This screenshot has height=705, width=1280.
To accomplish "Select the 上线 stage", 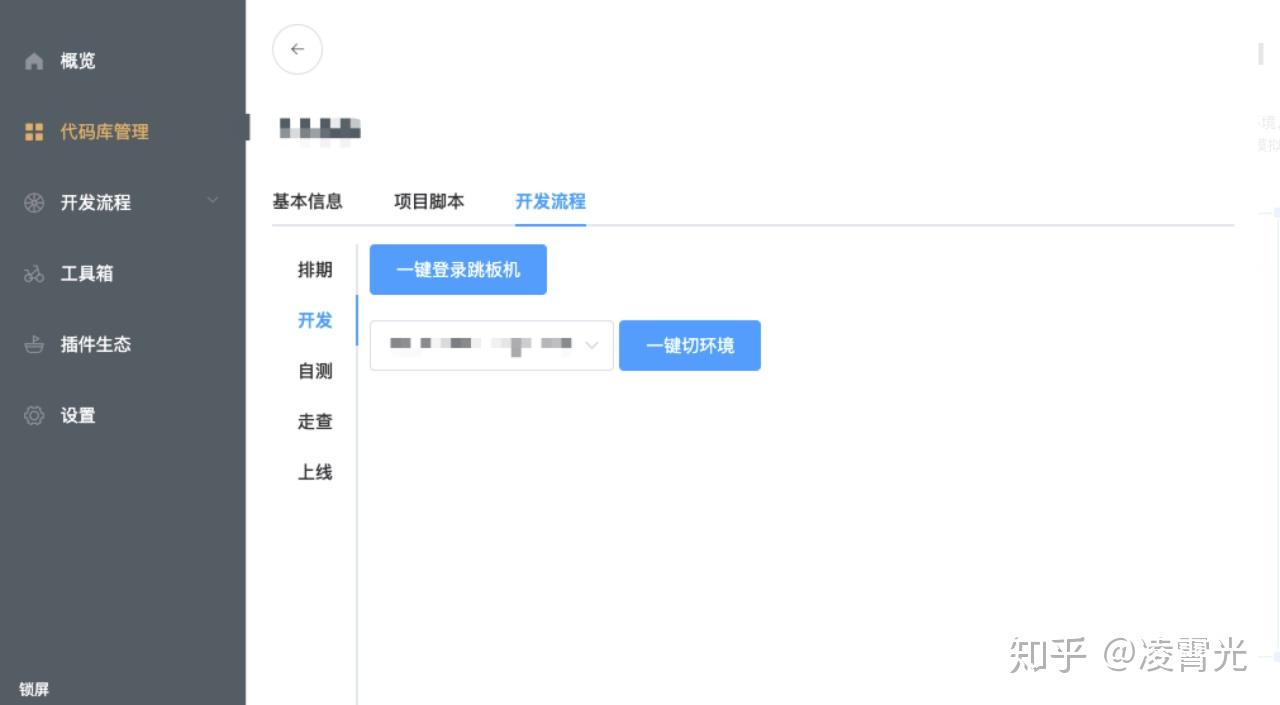I will 315,472.
